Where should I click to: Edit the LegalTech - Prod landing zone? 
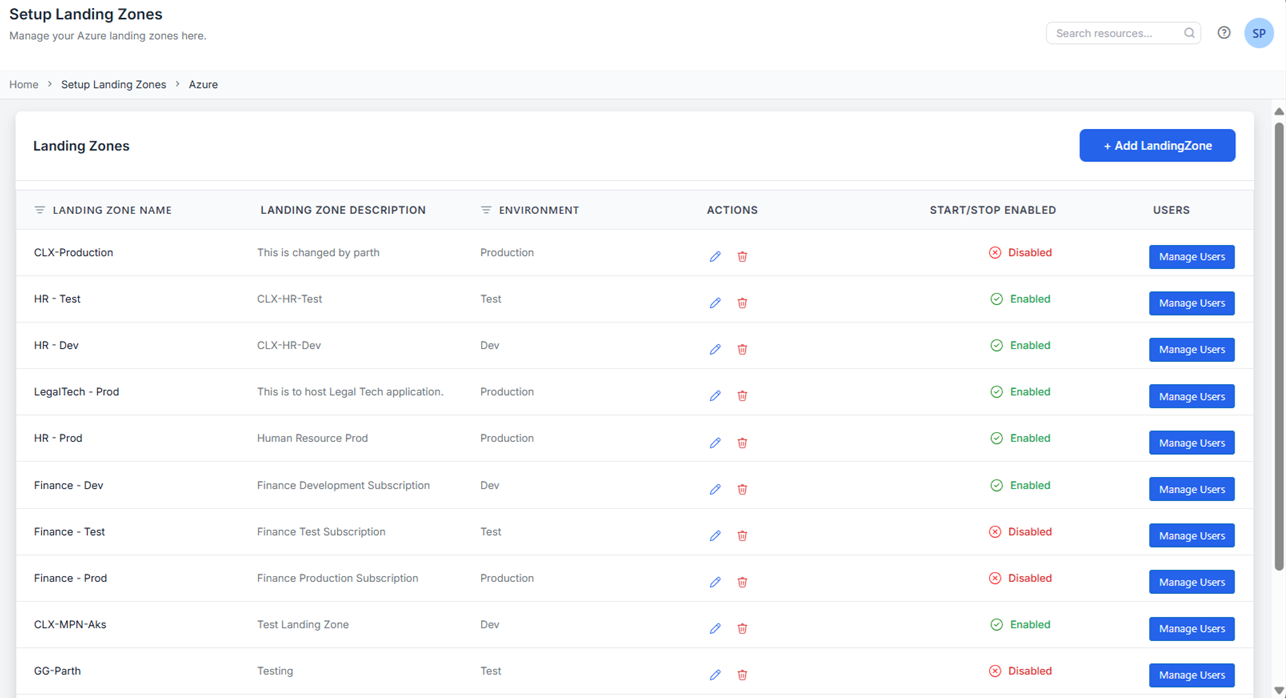click(715, 396)
